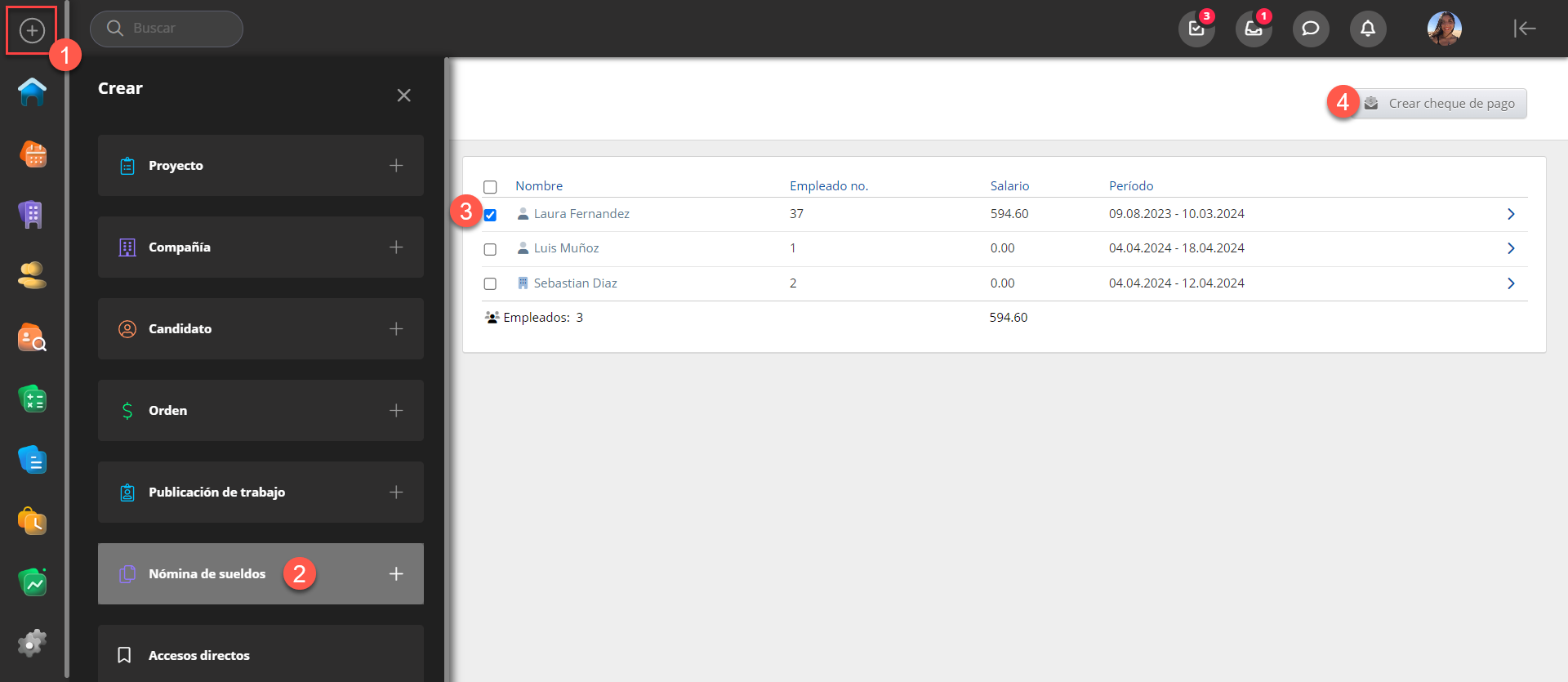Check the Luis Muñoz row checkbox
This screenshot has height=682, width=1568.
490,250
